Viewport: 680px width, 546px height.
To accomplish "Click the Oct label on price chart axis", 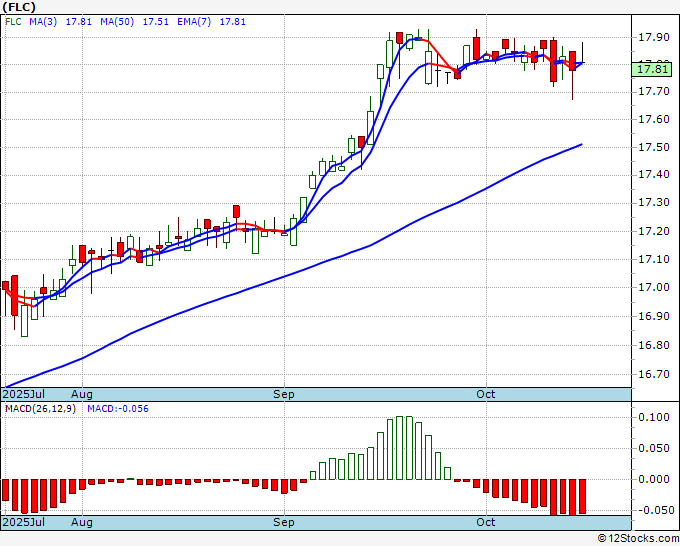I will click(x=485, y=394).
